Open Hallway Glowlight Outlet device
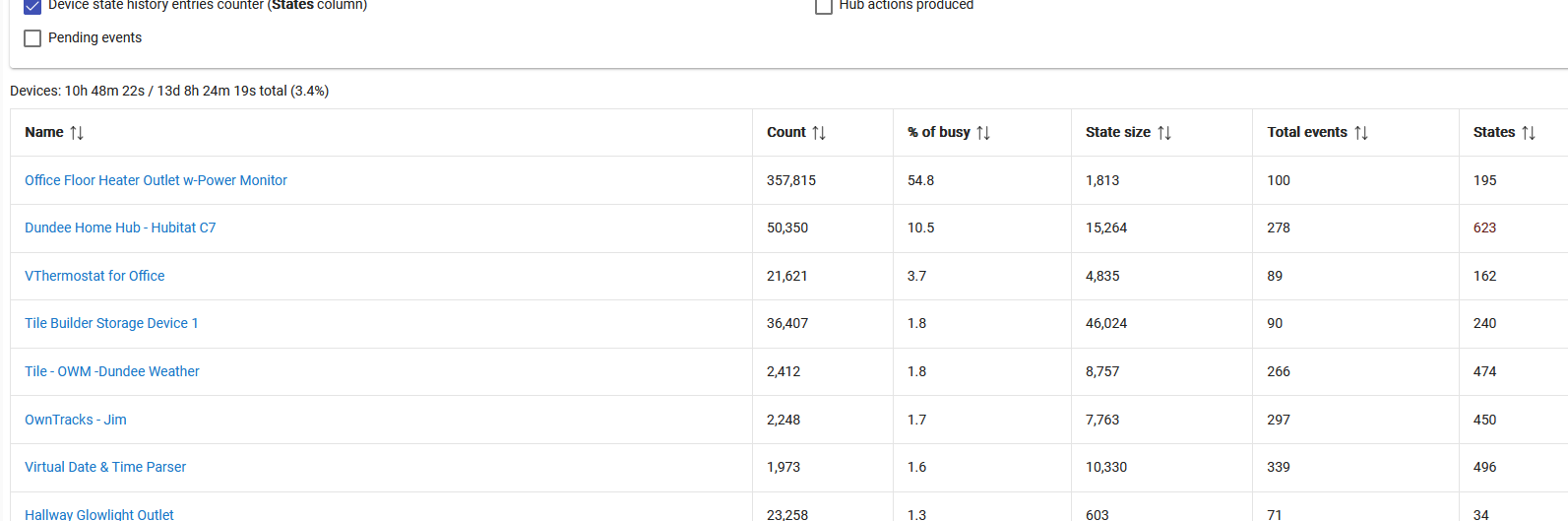1568x521 pixels. point(99,514)
